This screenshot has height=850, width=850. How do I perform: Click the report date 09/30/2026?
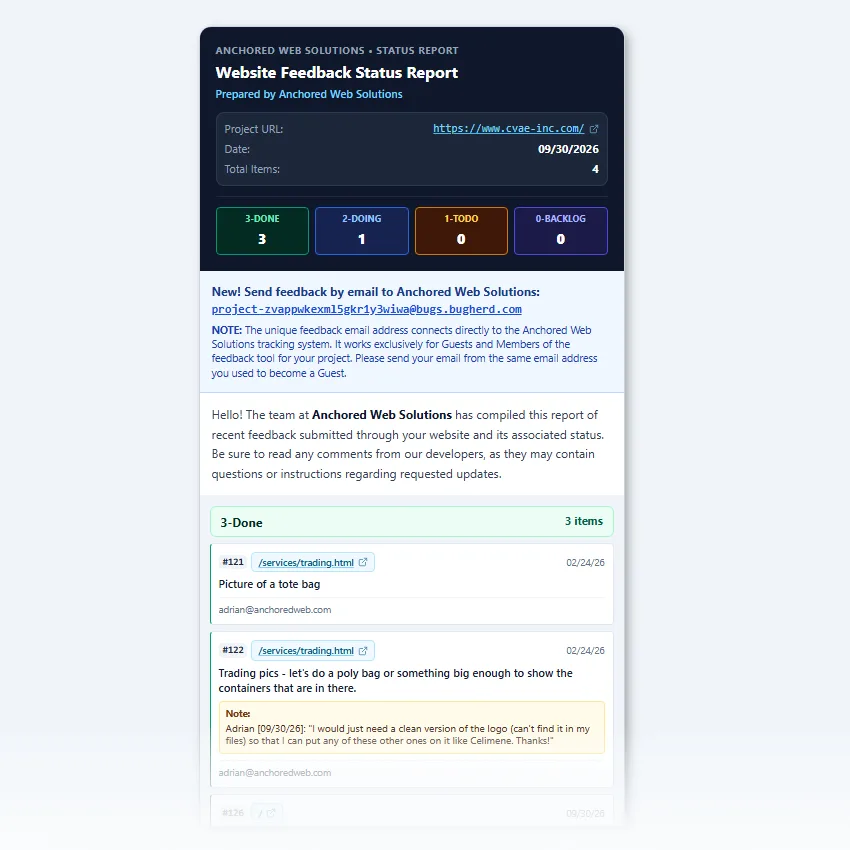coord(568,149)
